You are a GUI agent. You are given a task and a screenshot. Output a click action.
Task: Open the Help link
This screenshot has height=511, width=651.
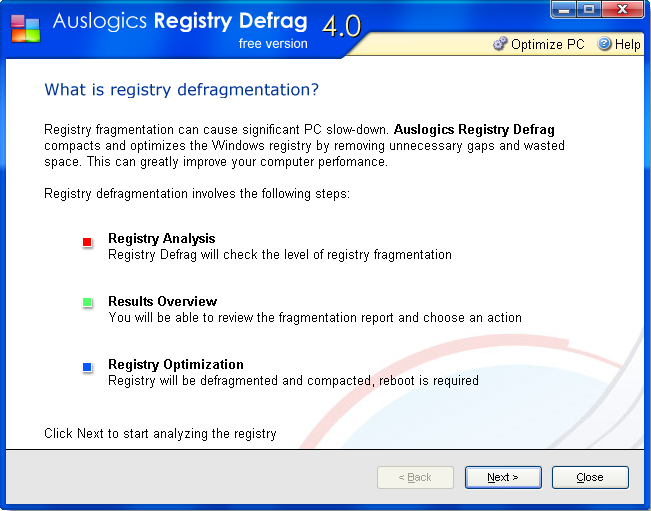click(619, 44)
